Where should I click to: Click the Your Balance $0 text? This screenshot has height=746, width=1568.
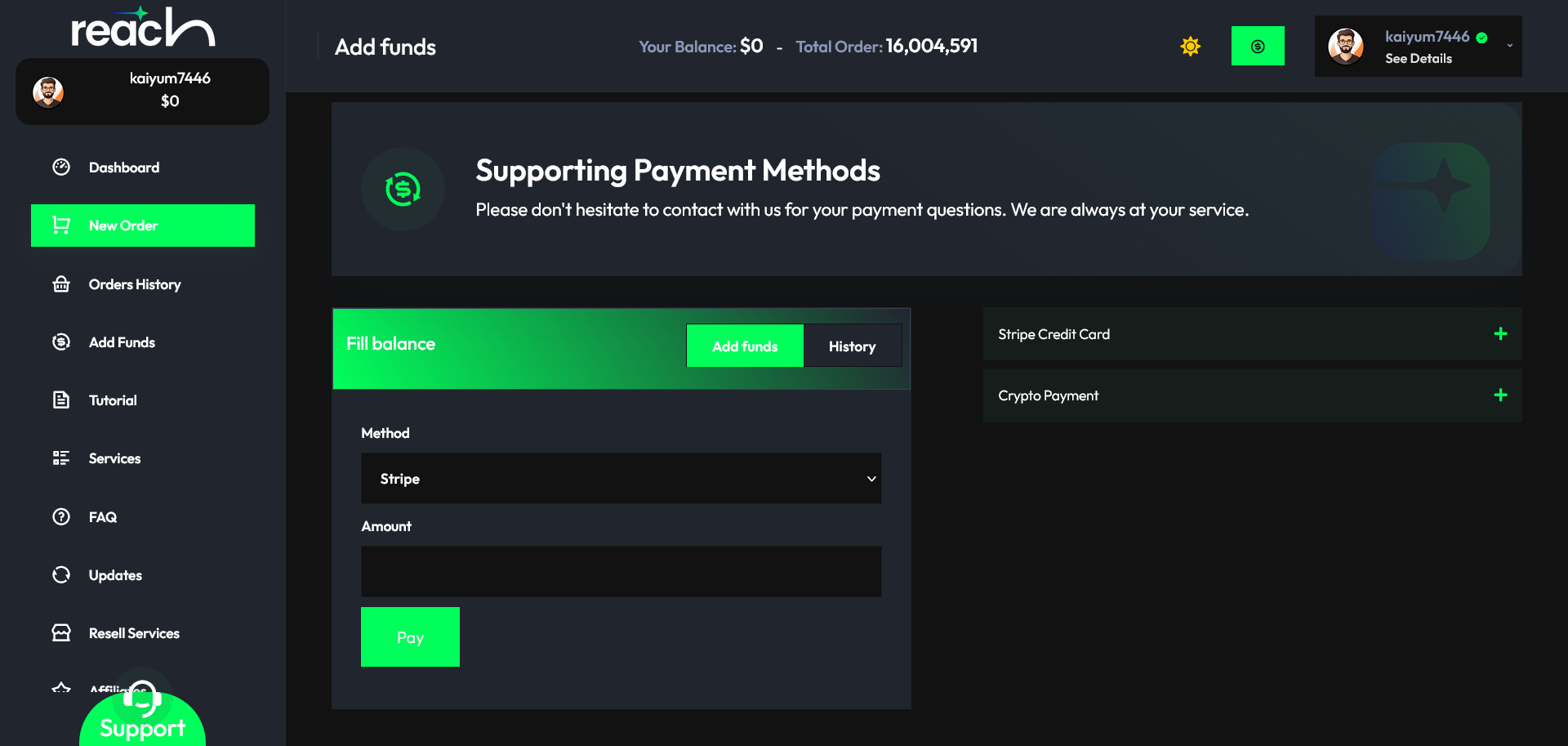click(701, 47)
